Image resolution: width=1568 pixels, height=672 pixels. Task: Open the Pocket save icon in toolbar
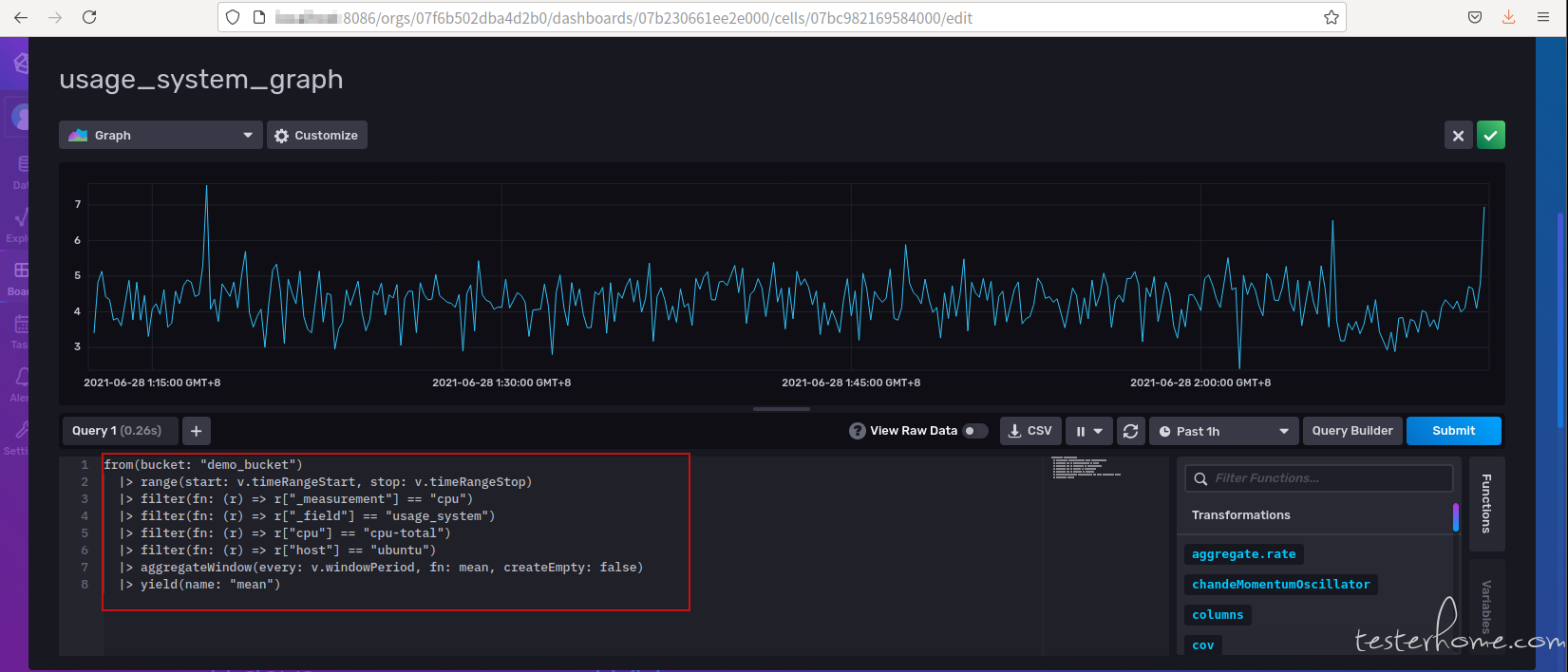[x=1475, y=17]
